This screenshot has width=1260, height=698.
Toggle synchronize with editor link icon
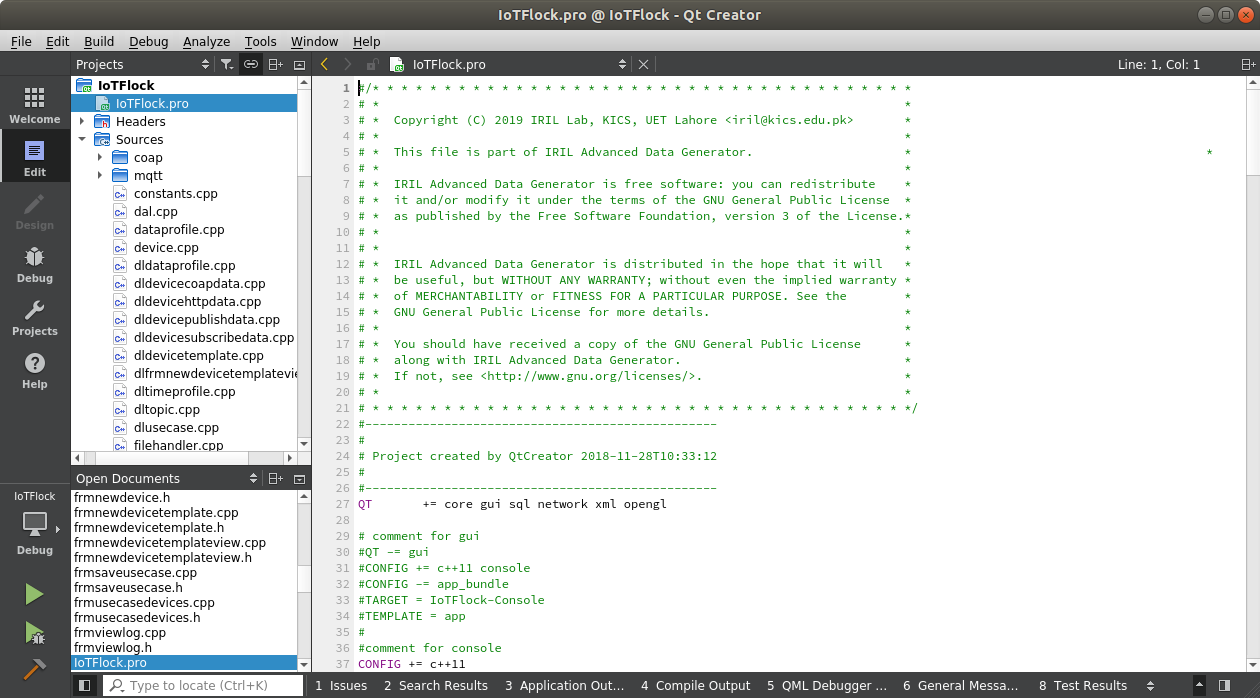tap(251, 64)
